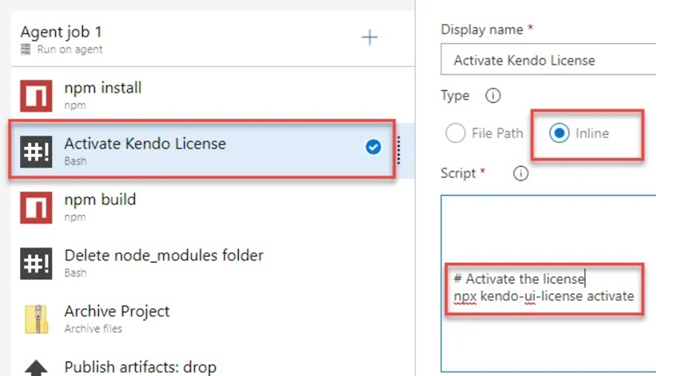Click the 'Display name' field label
Image resolution: width=673 pixels, height=376 pixels.
tap(482, 30)
